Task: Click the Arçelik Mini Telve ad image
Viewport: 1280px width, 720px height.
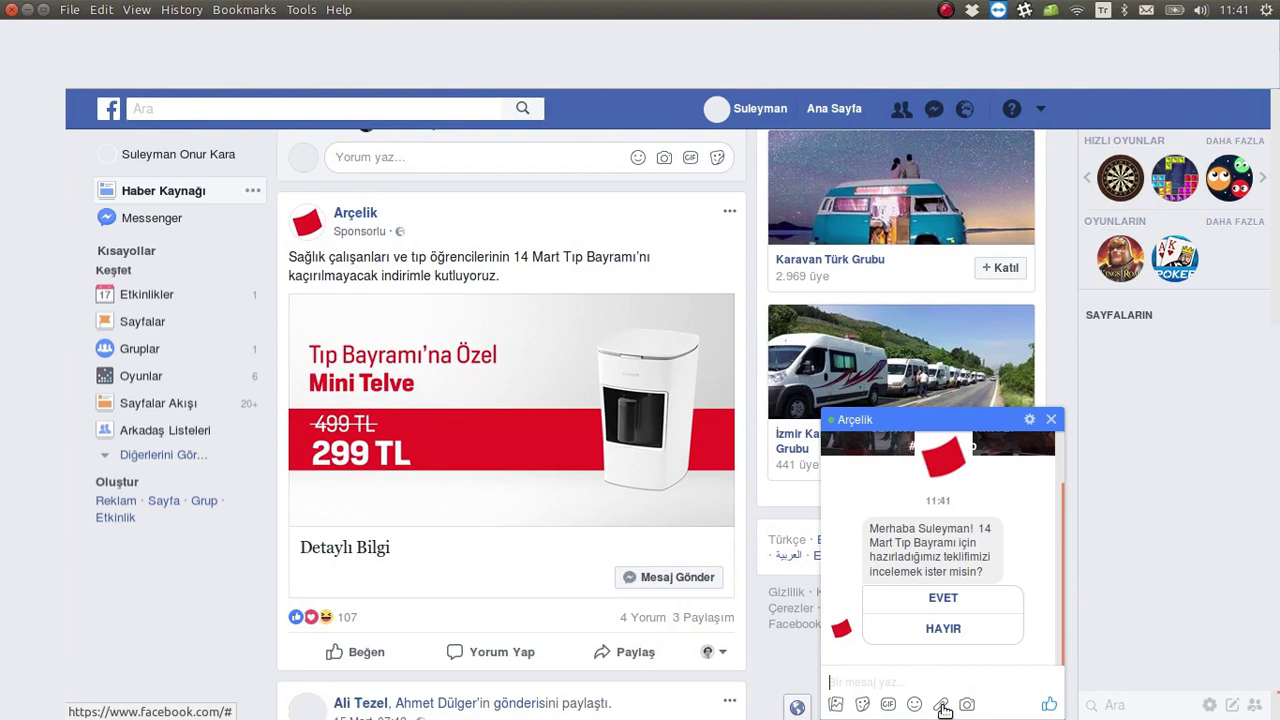Action: (x=511, y=410)
